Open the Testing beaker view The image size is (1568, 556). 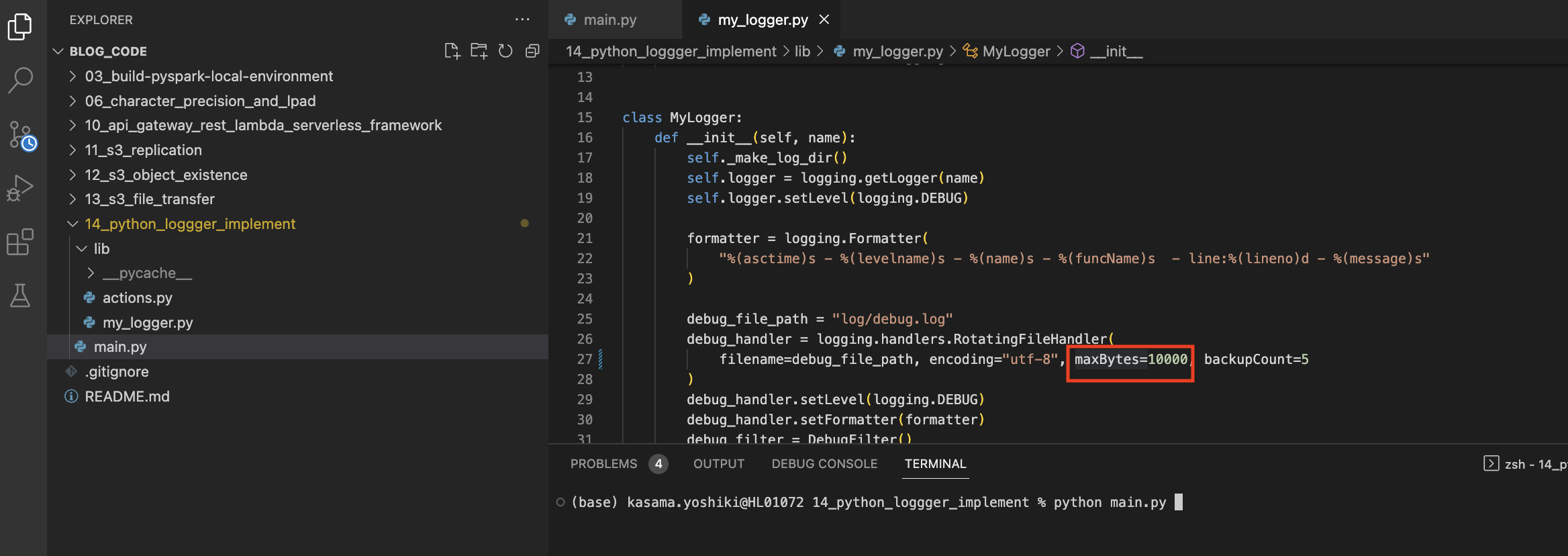[20, 295]
